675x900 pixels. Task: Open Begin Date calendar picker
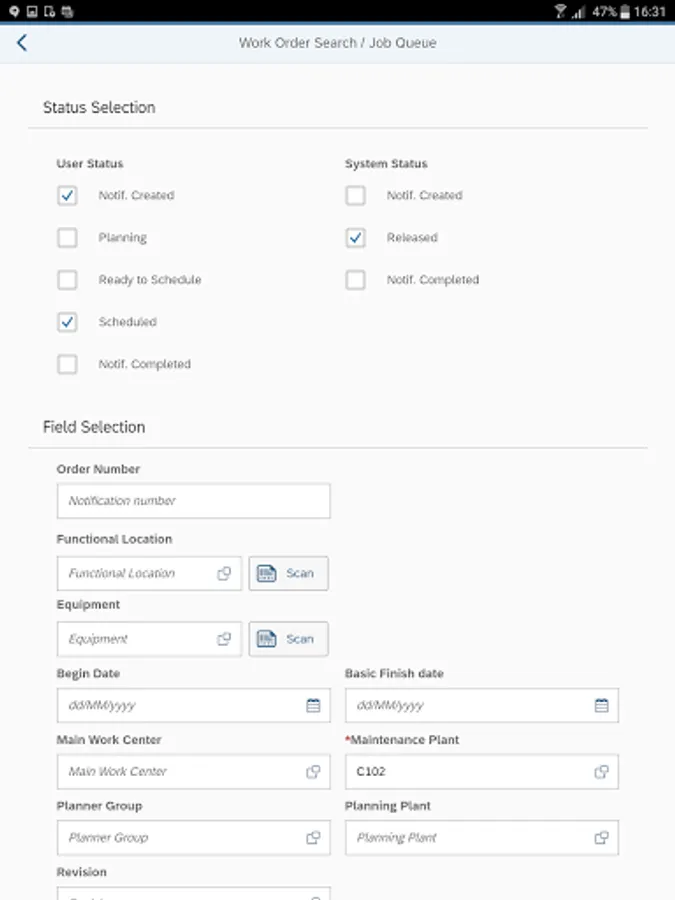click(x=313, y=705)
